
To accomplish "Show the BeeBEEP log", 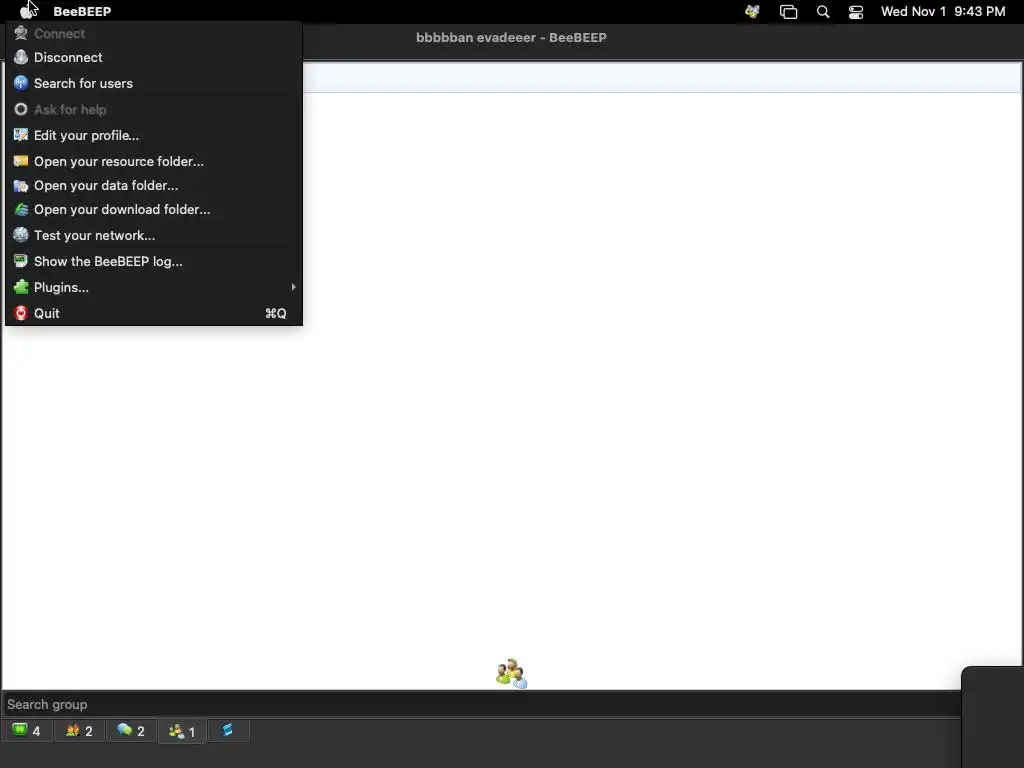I will click(x=153, y=261).
